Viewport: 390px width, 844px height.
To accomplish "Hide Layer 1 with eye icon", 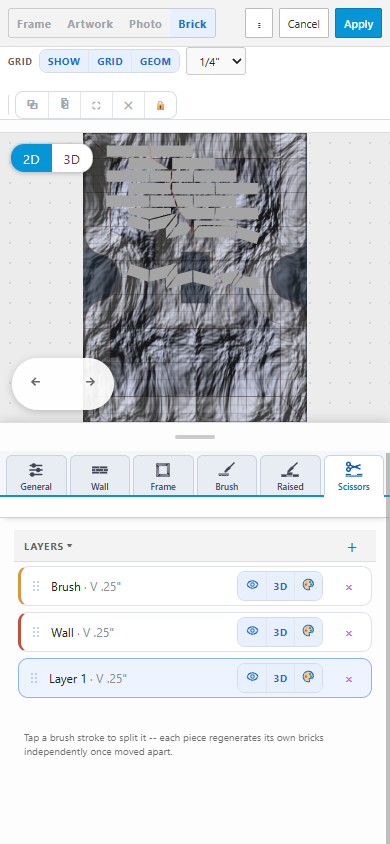I will pyautogui.click(x=252, y=678).
